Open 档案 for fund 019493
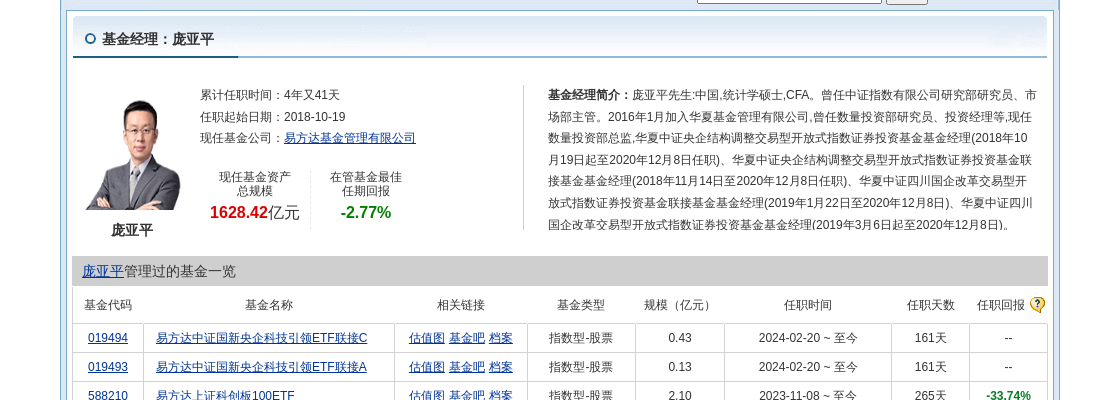This screenshot has width=1120, height=400. pyautogui.click(x=501, y=367)
